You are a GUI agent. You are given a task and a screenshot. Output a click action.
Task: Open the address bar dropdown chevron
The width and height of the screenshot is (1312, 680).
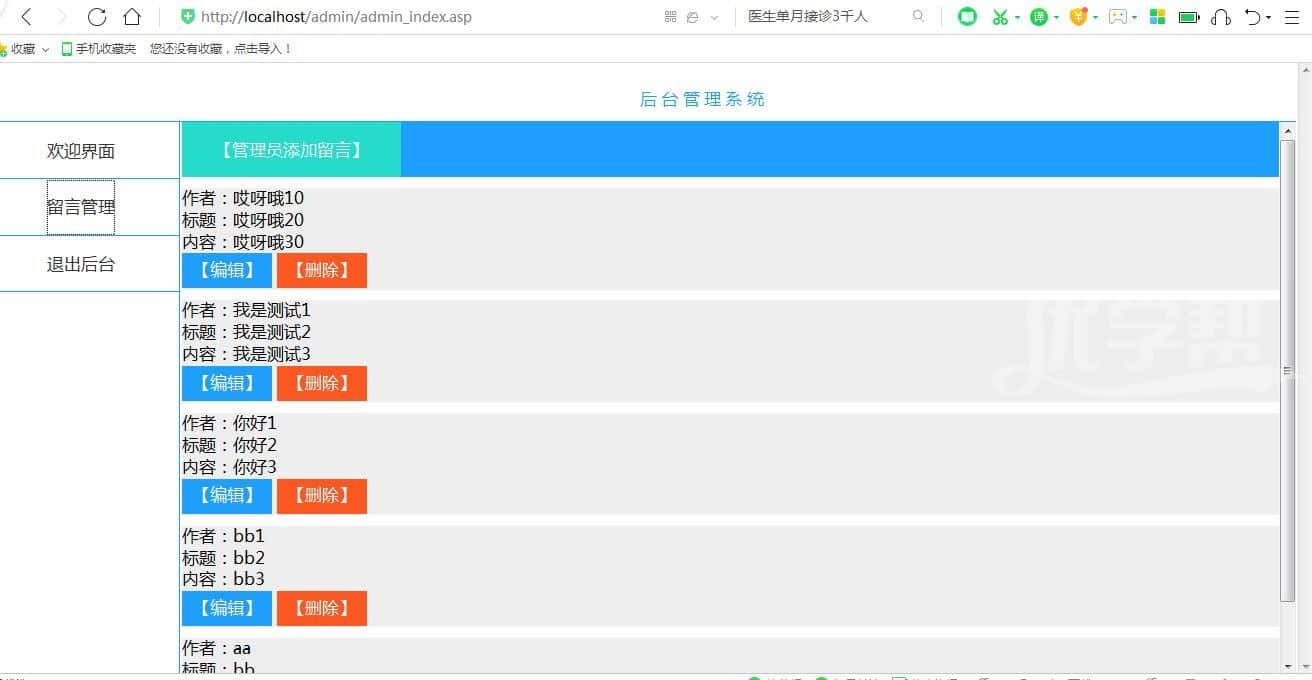[714, 18]
